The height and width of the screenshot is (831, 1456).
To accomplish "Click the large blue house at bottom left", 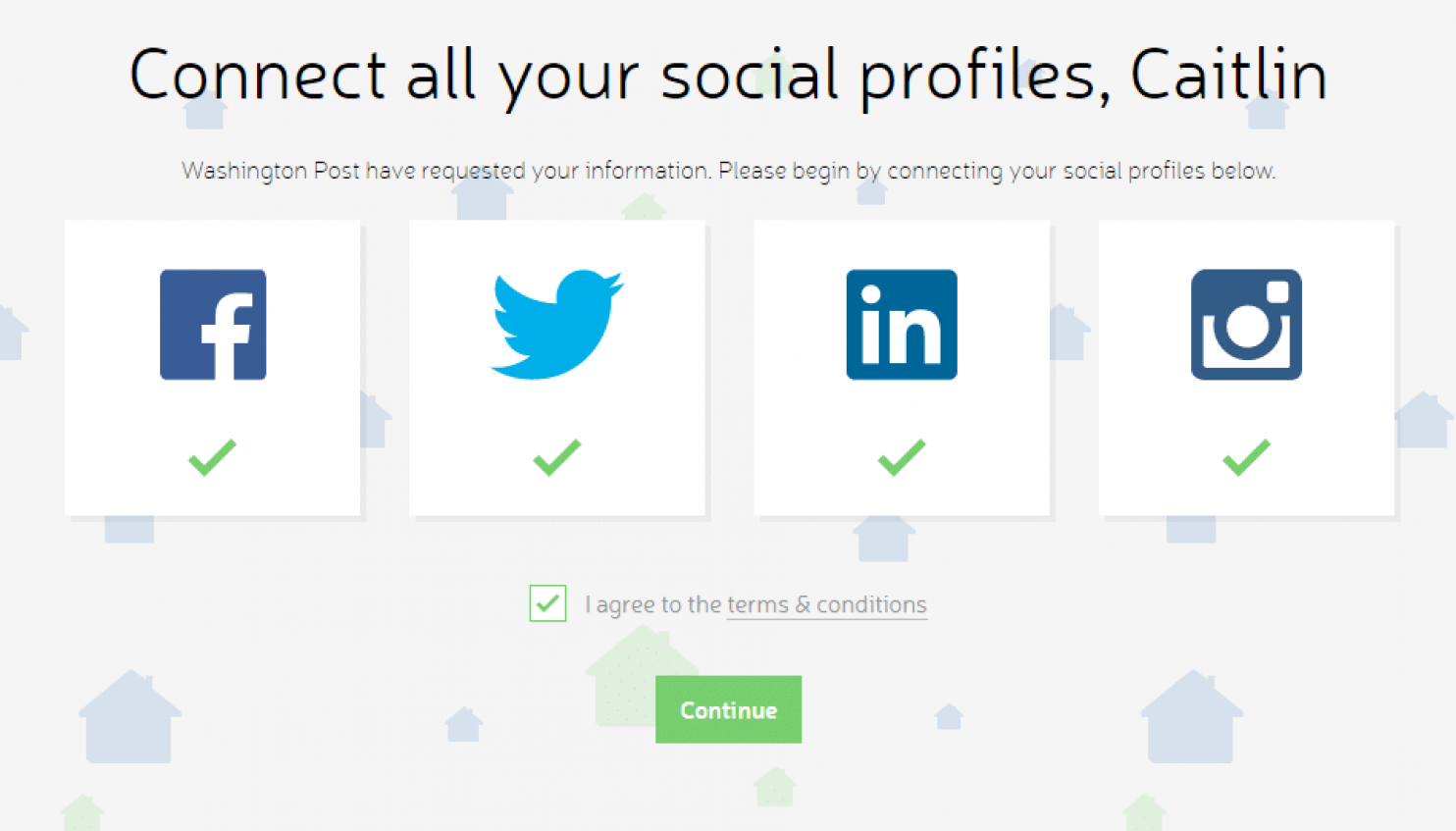I will [x=130, y=716].
